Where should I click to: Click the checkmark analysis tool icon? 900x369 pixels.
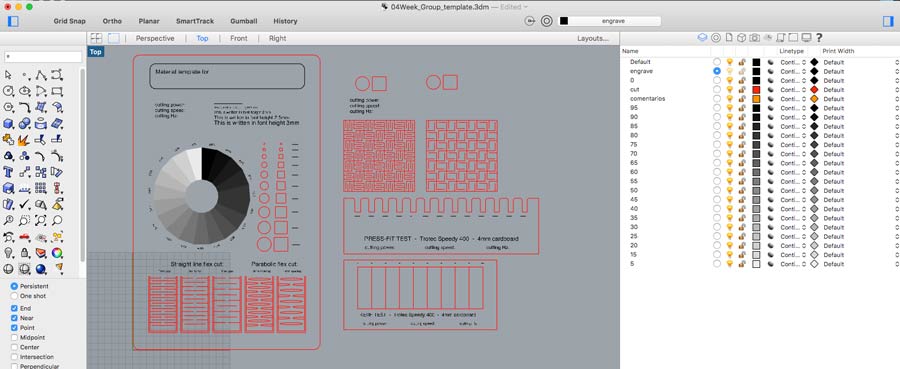[24, 204]
